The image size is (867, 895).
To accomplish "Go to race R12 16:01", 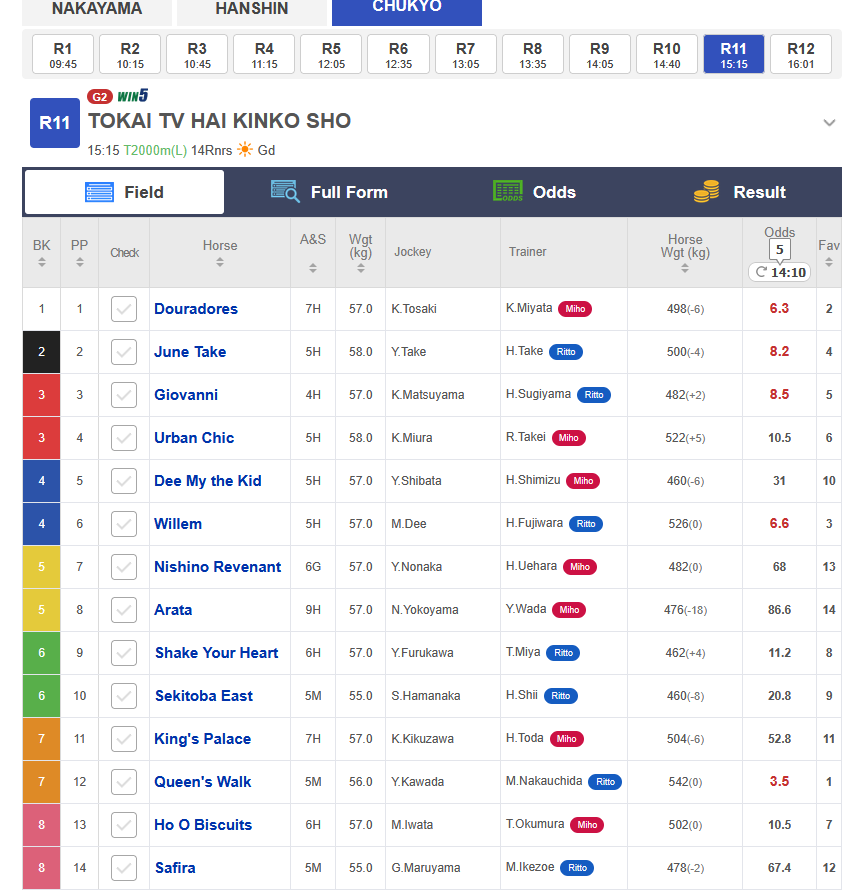I will 801,55.
